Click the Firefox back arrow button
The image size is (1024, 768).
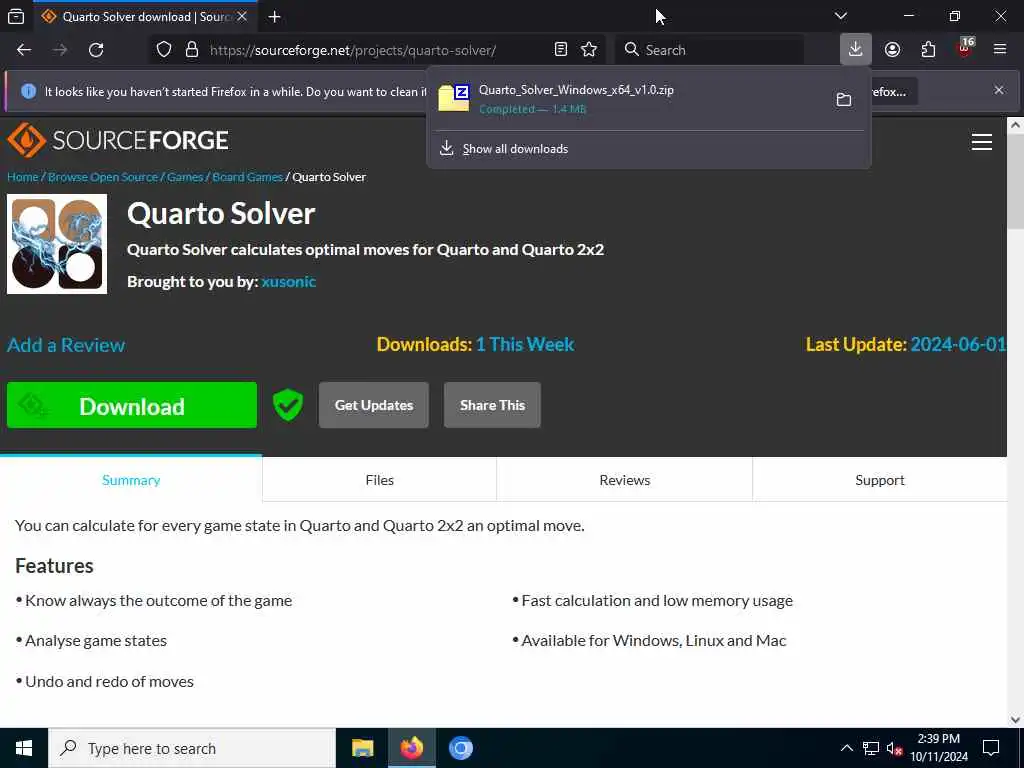click(x=24, y=50)
